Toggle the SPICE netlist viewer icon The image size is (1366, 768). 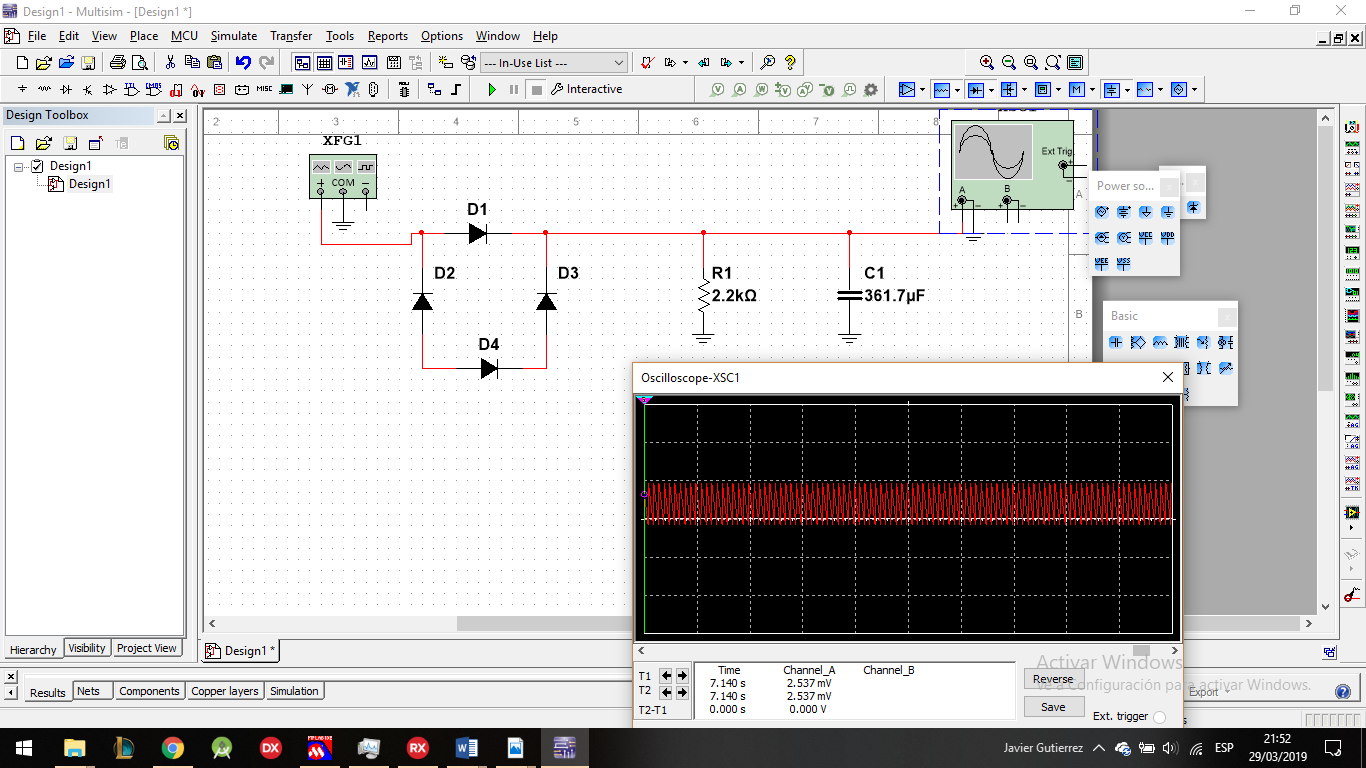[x=347, y=62]
